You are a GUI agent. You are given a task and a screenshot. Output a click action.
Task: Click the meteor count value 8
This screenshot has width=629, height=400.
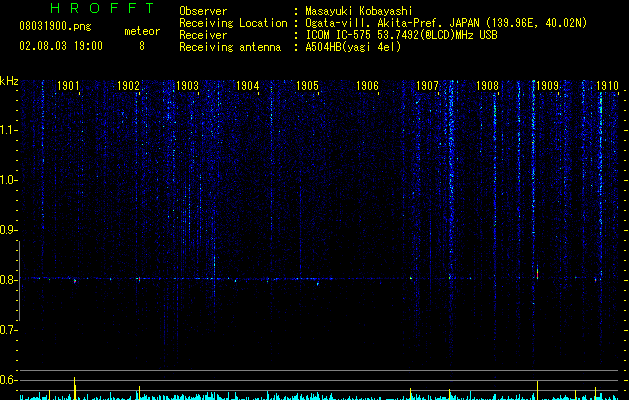coord(142,46)
